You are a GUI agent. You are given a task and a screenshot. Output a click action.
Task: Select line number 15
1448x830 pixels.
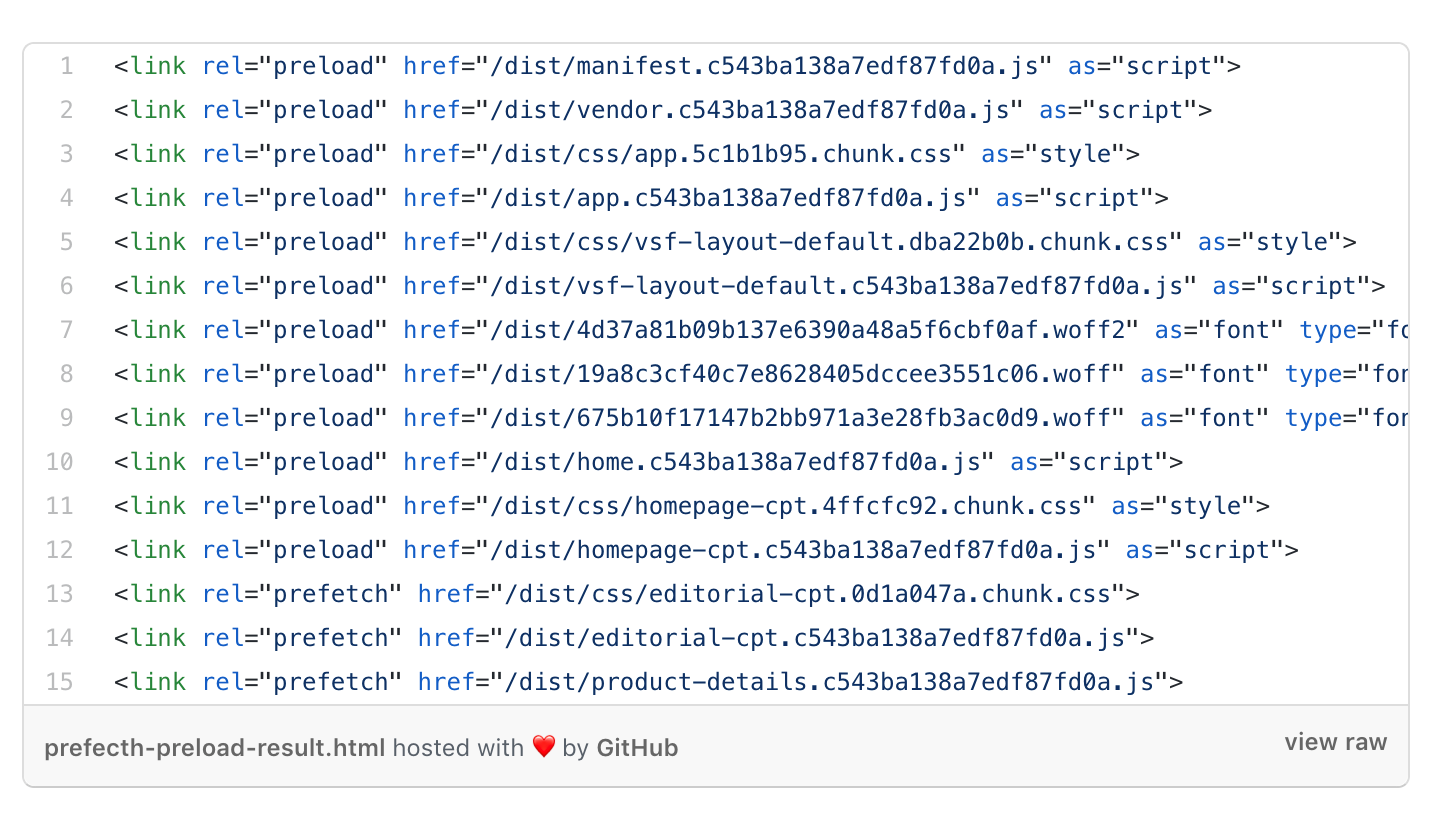tap(60, 683)
